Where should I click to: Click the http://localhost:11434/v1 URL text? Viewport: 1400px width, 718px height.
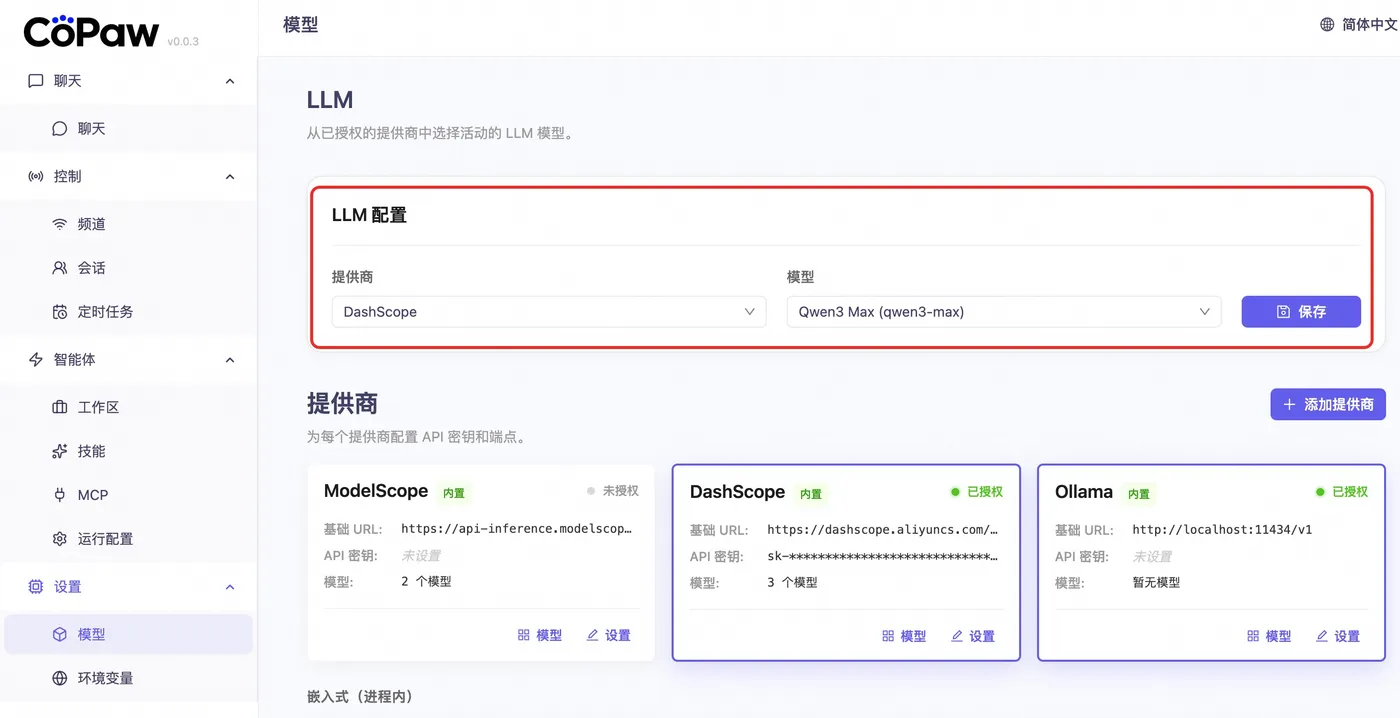(1222, 530)
